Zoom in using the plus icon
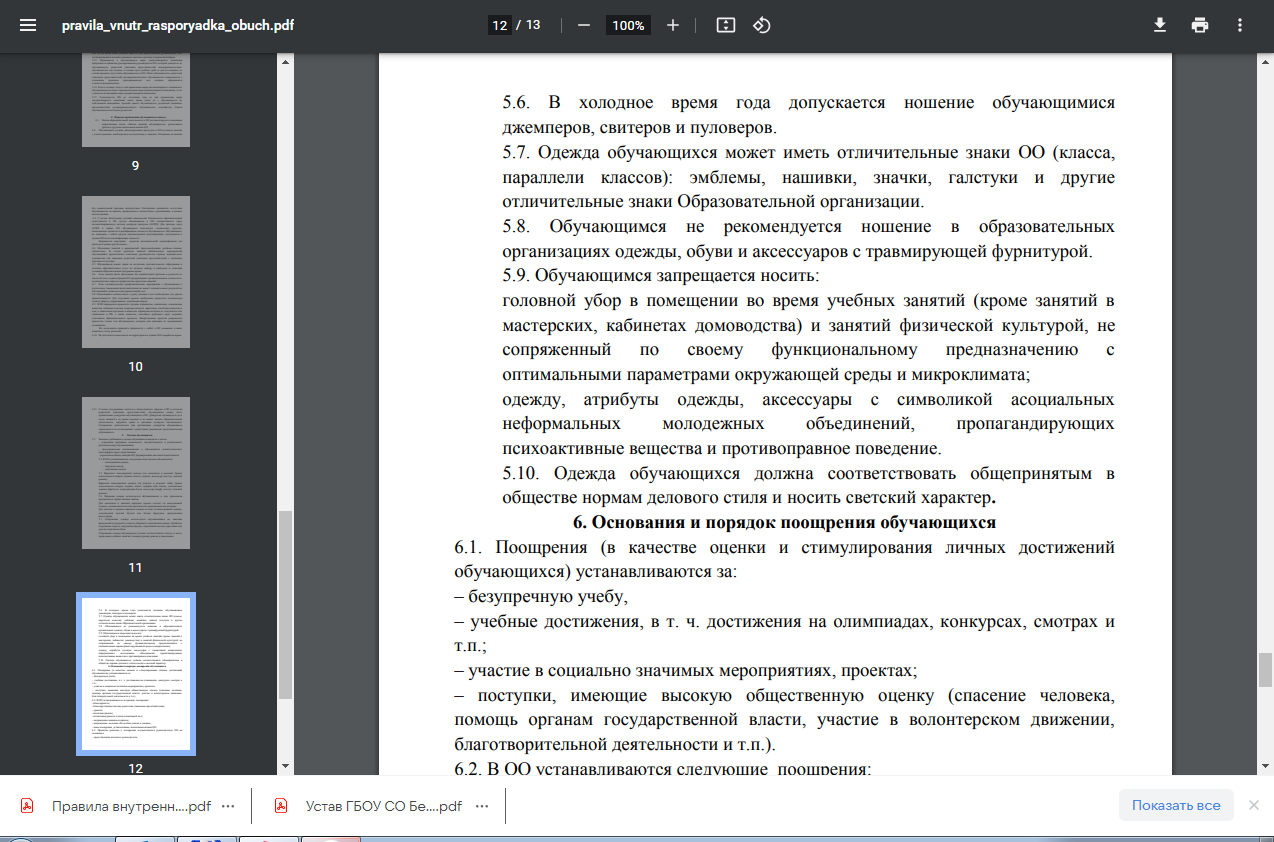Viewport: 1274px width, 842px height. click(673, 25)
